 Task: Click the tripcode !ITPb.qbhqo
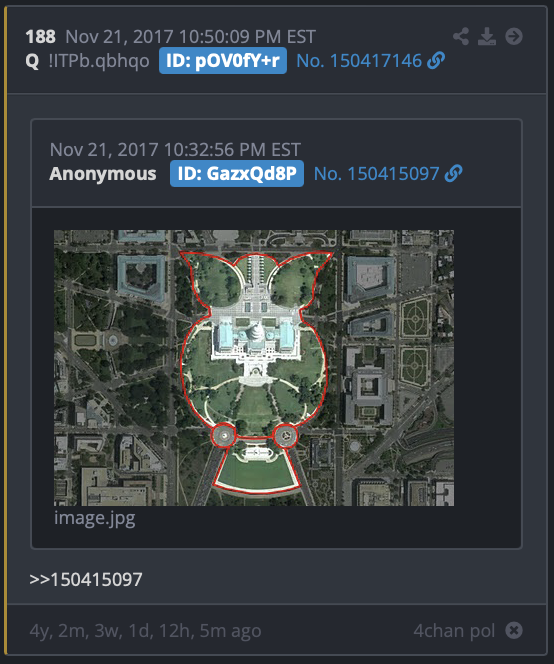(x=99, y=61)
